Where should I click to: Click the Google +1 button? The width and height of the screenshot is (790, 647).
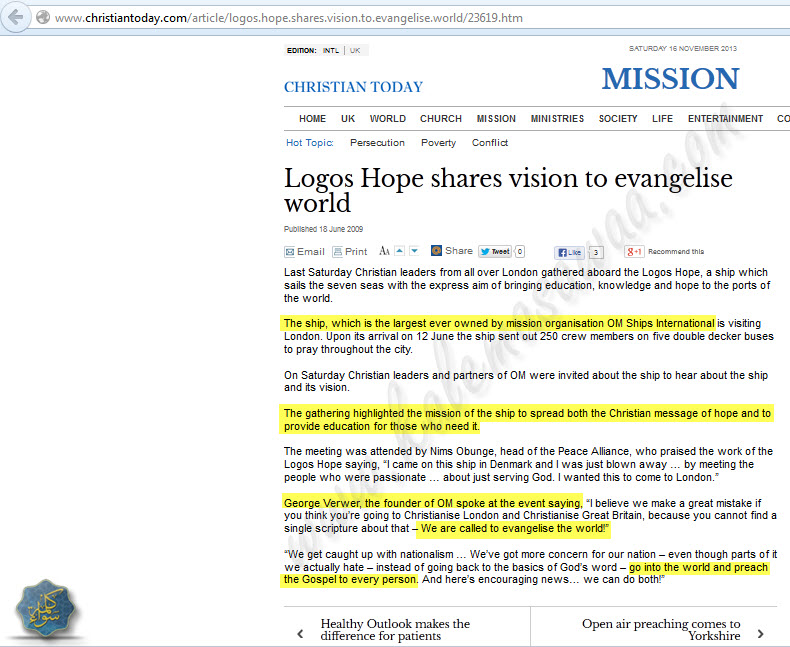[x=634, y=252]
